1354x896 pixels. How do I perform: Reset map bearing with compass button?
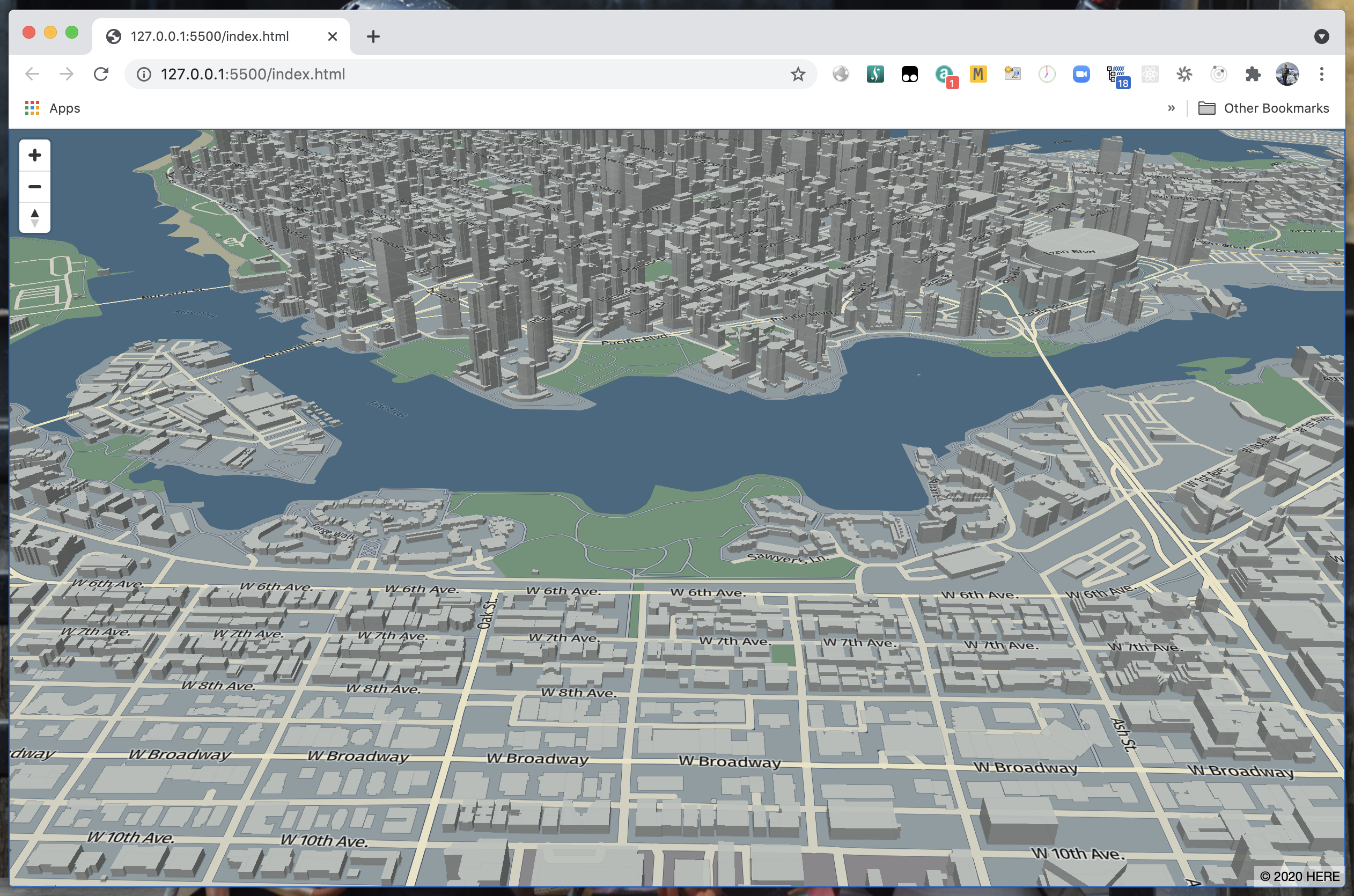pos(35,218)
